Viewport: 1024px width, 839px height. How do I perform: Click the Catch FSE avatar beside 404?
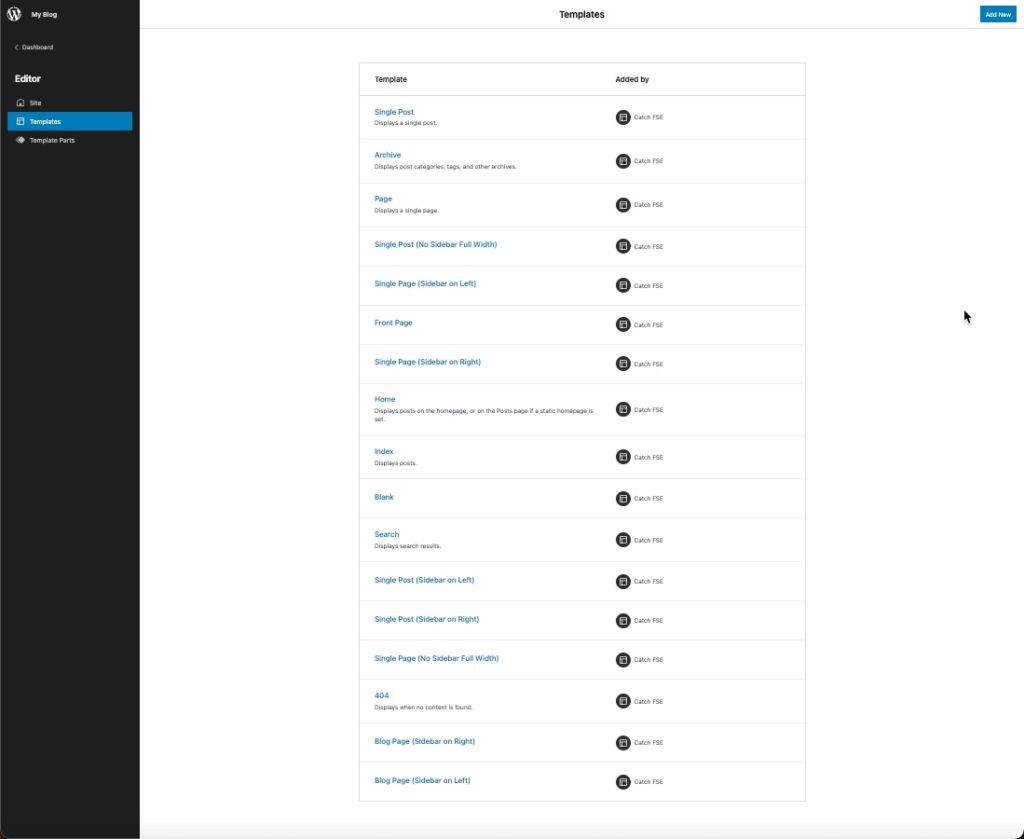click(621, 701)
